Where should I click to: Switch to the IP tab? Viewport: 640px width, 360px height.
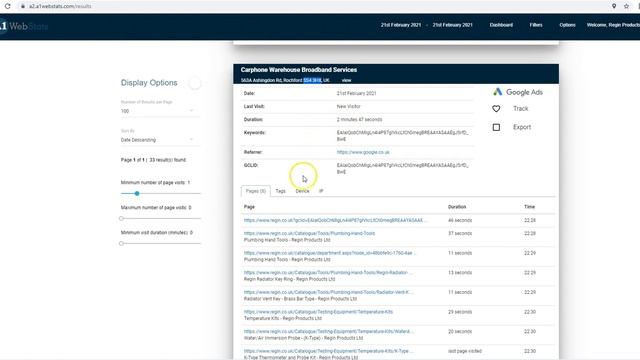(x=321, y=191)
